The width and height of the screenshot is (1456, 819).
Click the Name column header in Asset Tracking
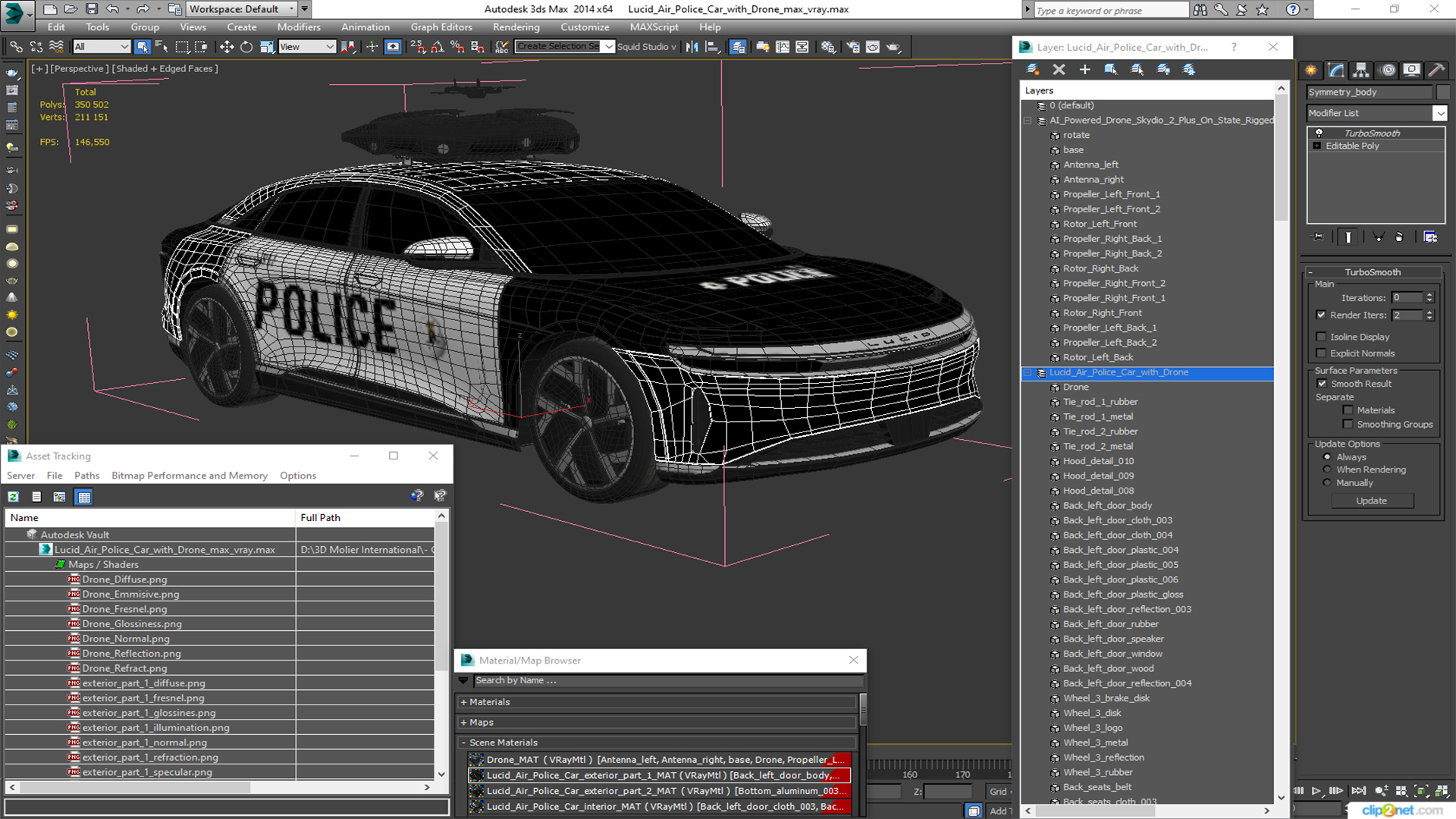point(150,518)
